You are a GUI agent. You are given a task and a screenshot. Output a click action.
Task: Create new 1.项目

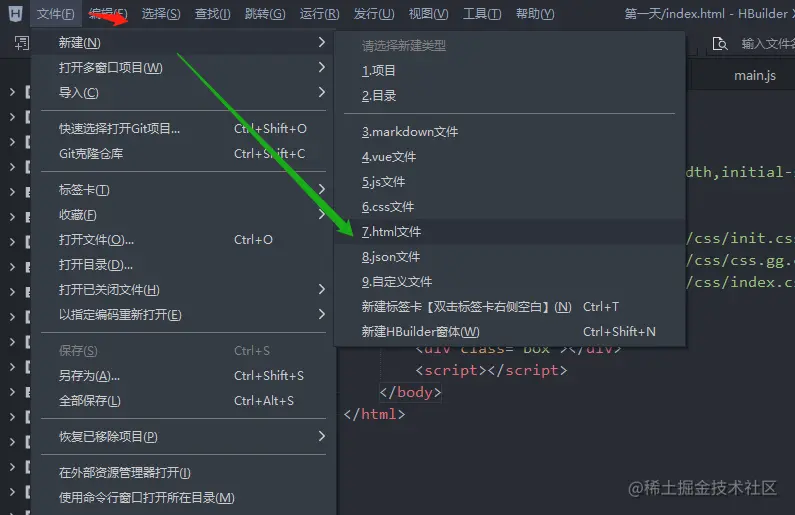point(510,70)
